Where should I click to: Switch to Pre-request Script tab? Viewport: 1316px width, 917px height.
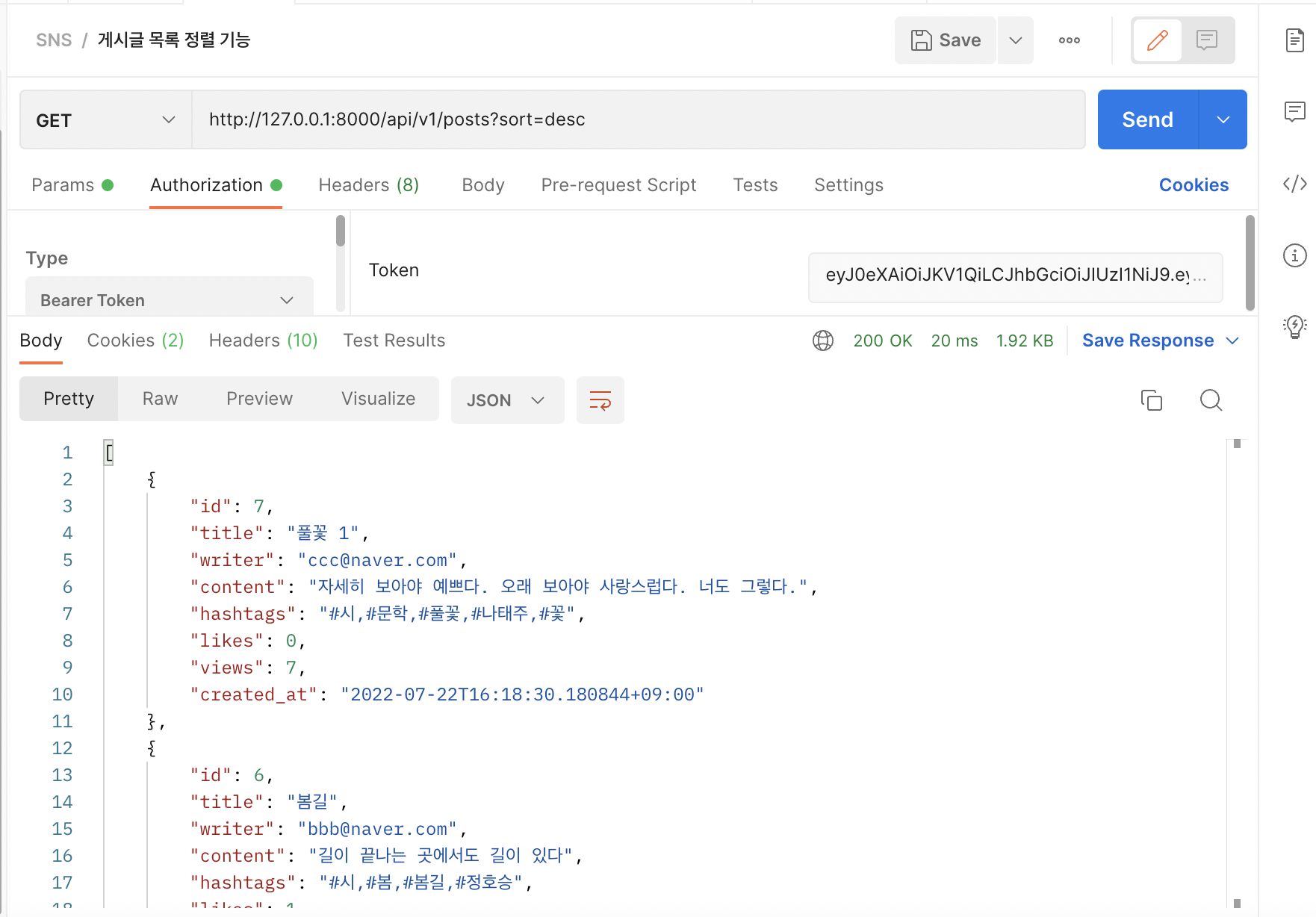point(618,185)
